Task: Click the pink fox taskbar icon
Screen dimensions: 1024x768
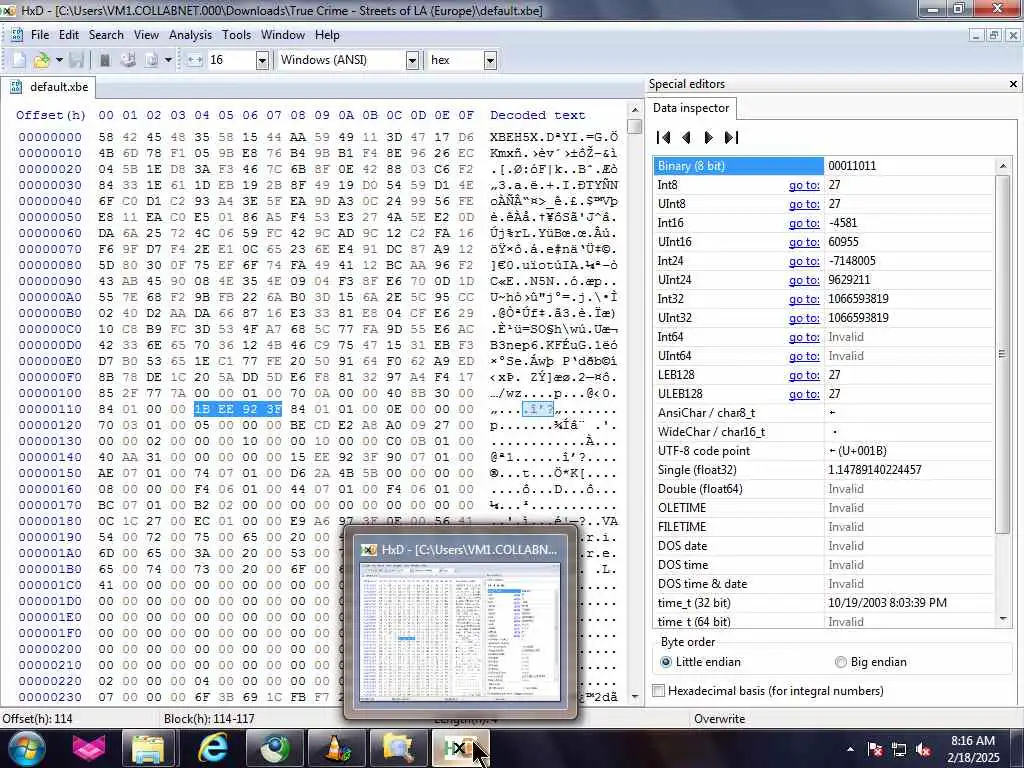Action: [x=89, y=748]
